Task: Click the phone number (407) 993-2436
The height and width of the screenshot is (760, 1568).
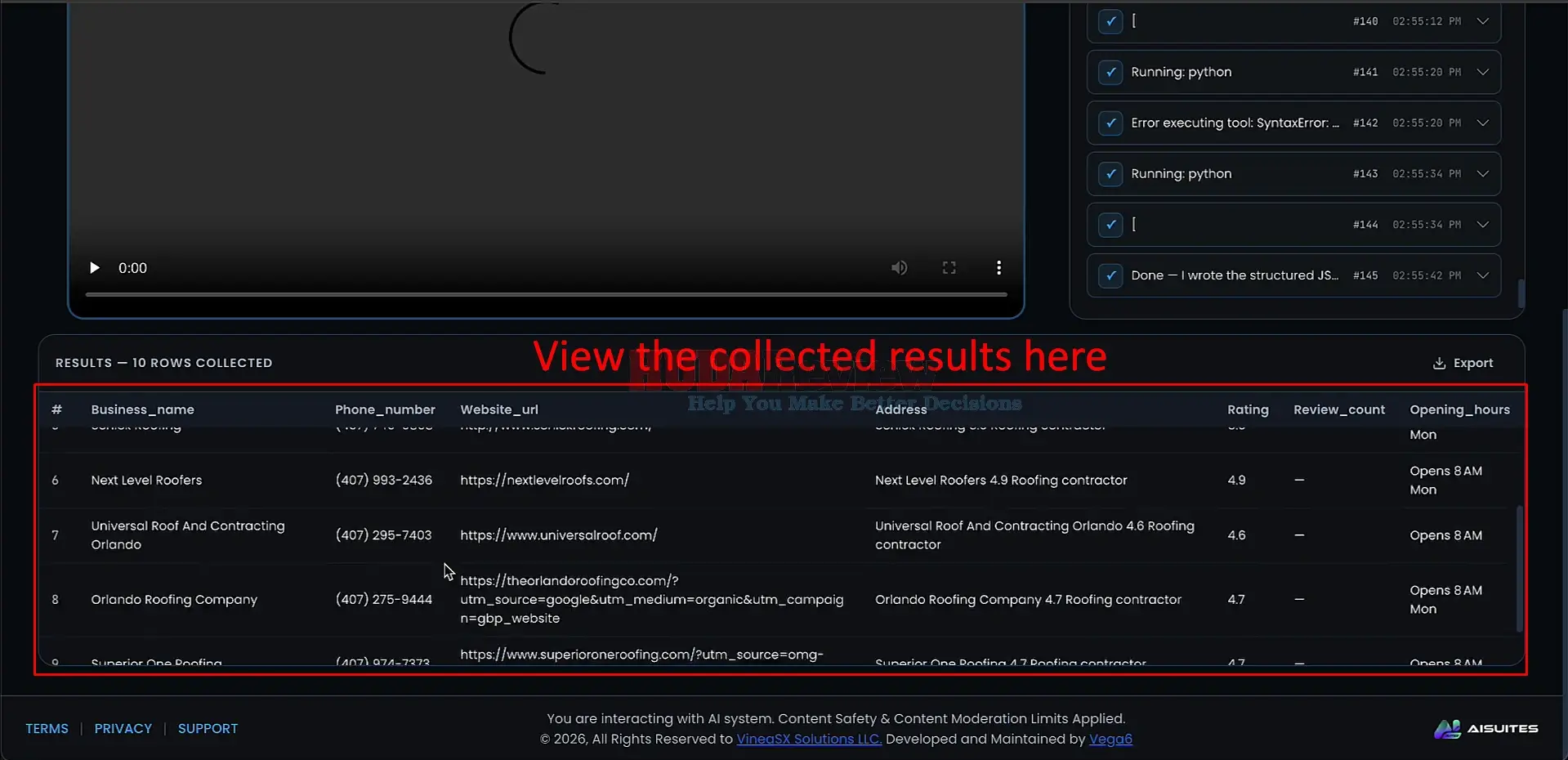Action: tap(383, 481)
